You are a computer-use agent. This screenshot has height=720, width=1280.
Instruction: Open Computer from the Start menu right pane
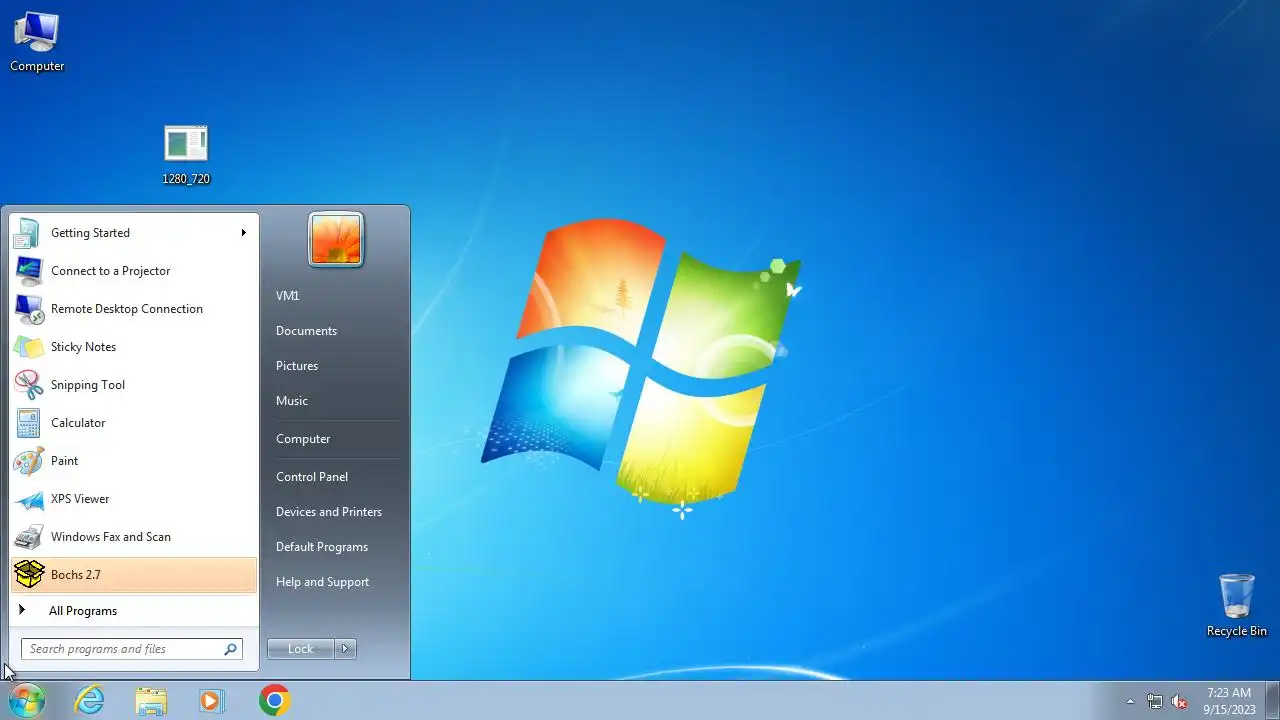click(303, 439)
